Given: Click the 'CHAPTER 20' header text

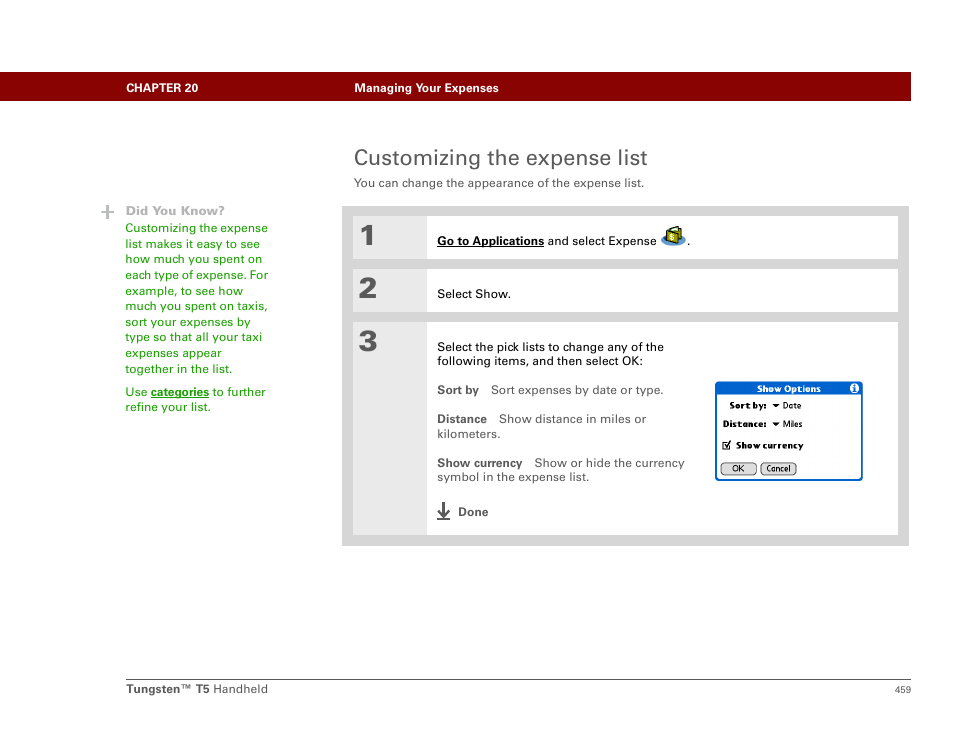Looking at the screenshot, I should 162,88.
